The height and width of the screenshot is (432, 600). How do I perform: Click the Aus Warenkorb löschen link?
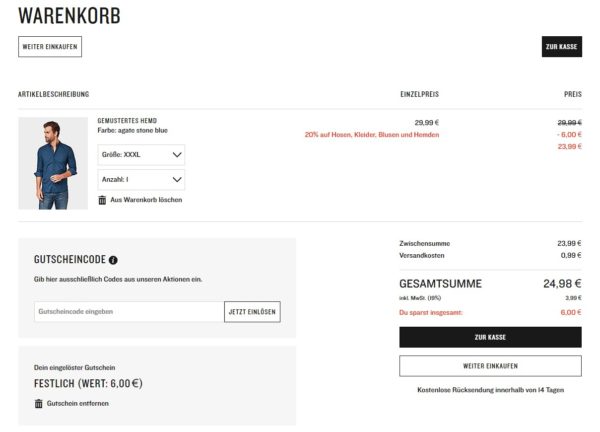[x=146, y=200]
